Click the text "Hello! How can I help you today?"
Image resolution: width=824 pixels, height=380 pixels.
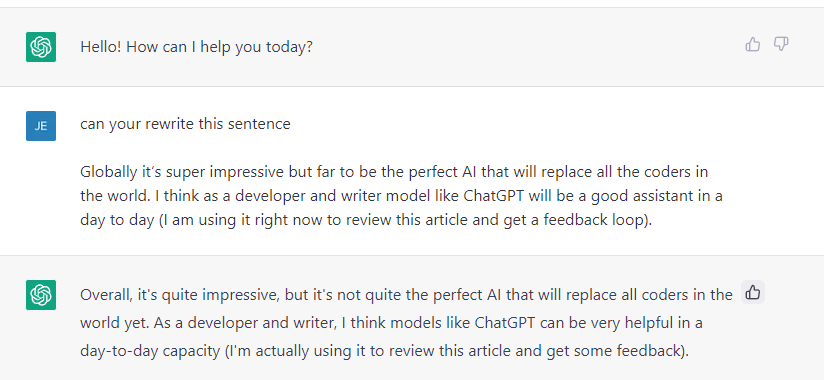tap(197, 47)
